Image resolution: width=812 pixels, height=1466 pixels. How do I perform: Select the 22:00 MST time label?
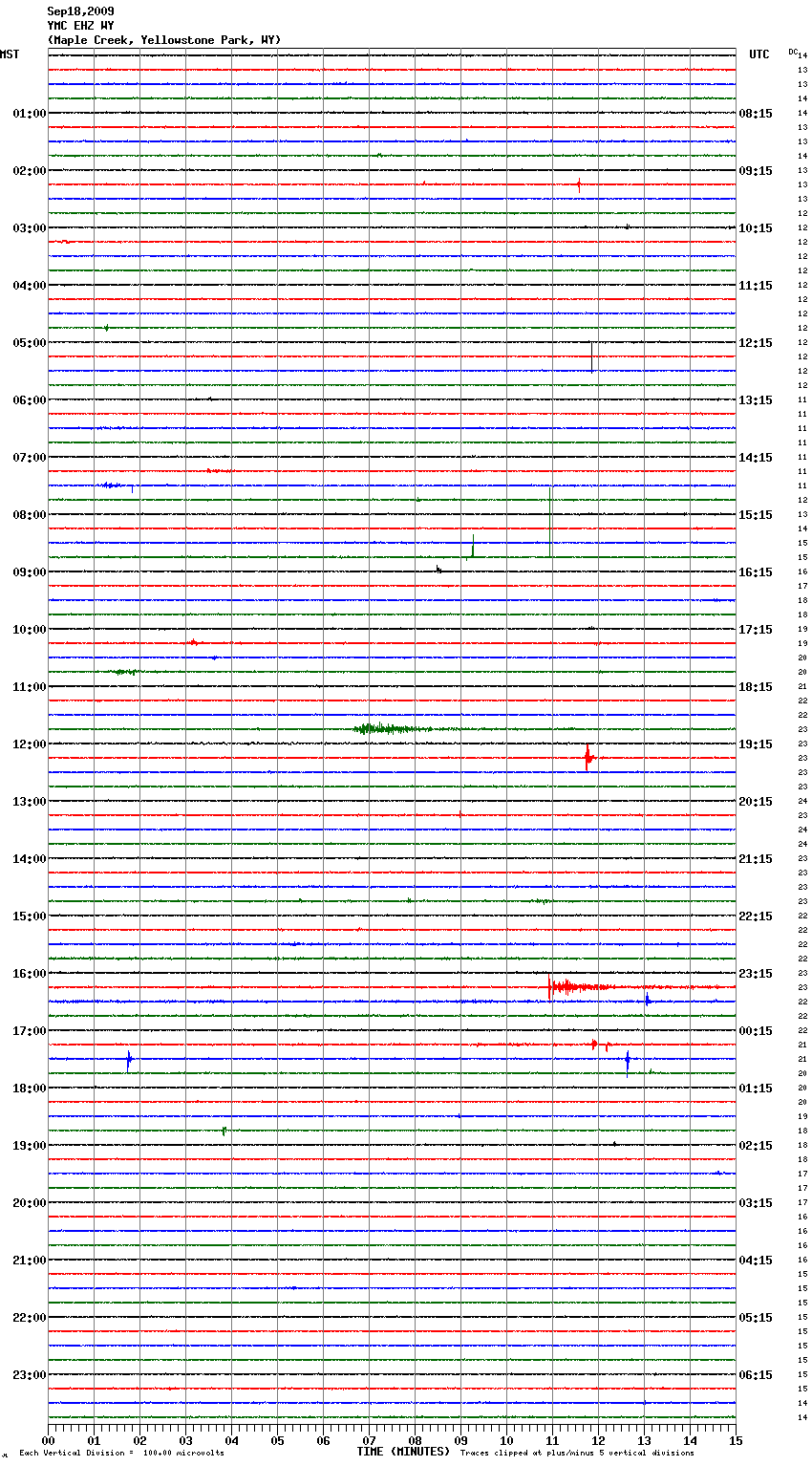[30, 1318]
